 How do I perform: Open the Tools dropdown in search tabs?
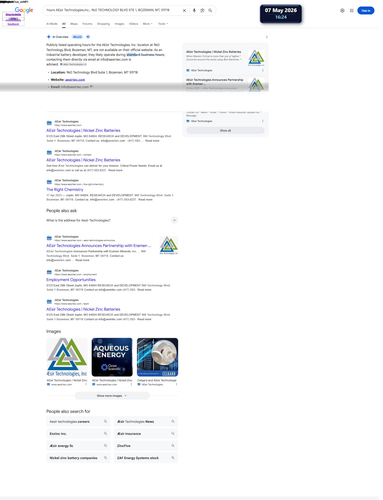click(163, 24)
